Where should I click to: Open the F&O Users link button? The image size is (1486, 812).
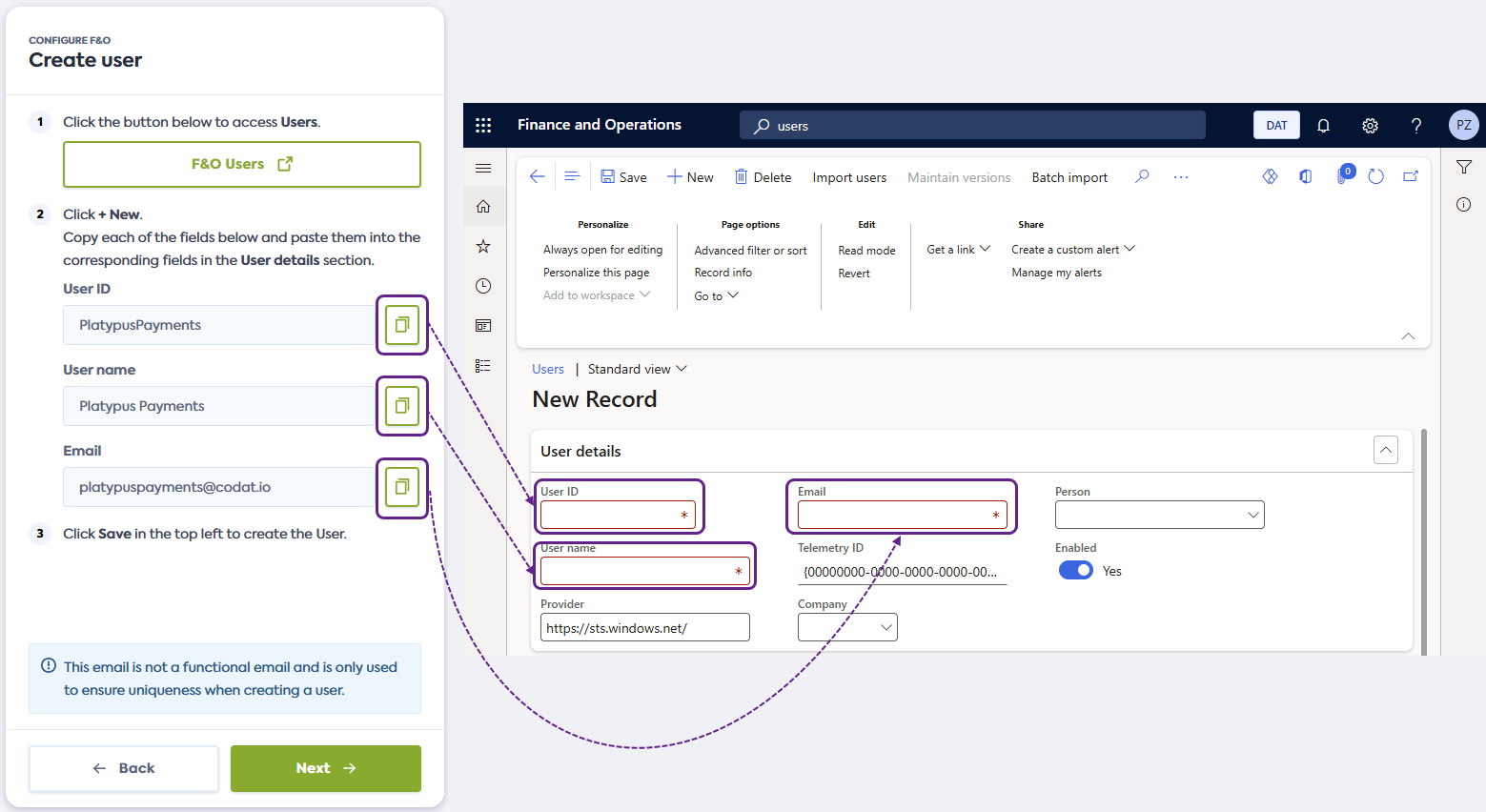point(242,164)
